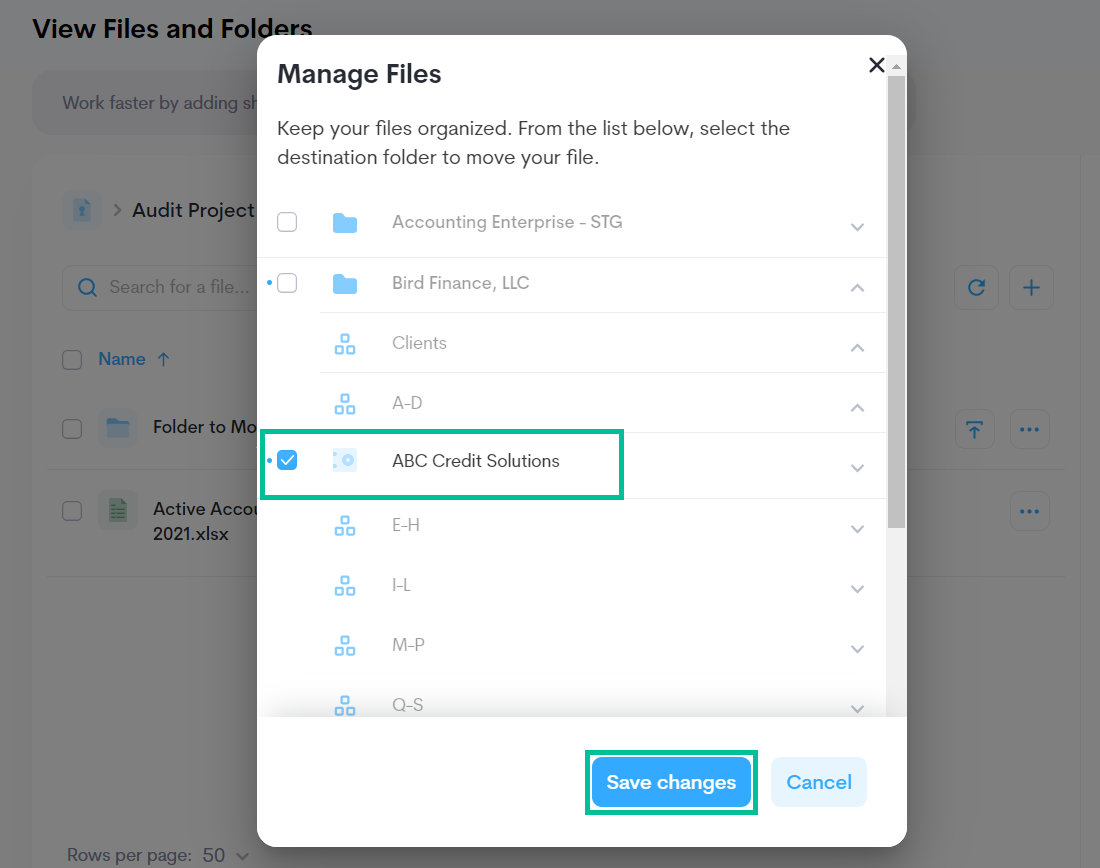Click the Clients hierarchy icon

(345, 343)
